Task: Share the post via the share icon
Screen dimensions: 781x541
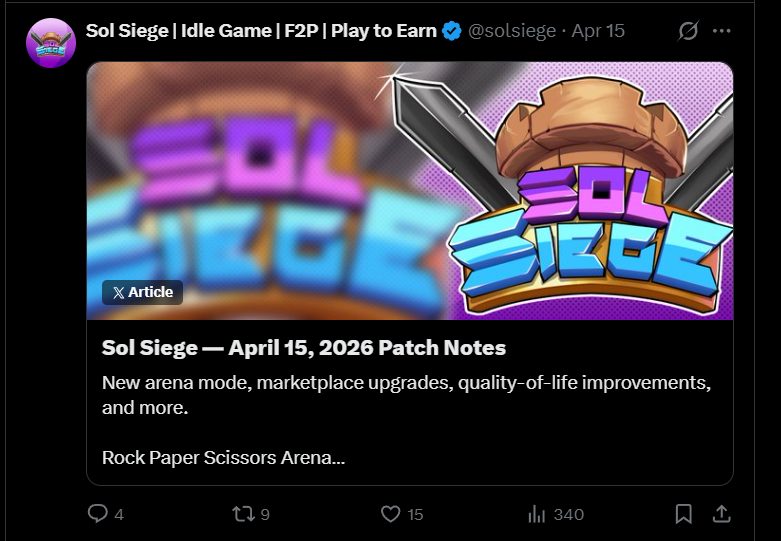Action: 720,514
